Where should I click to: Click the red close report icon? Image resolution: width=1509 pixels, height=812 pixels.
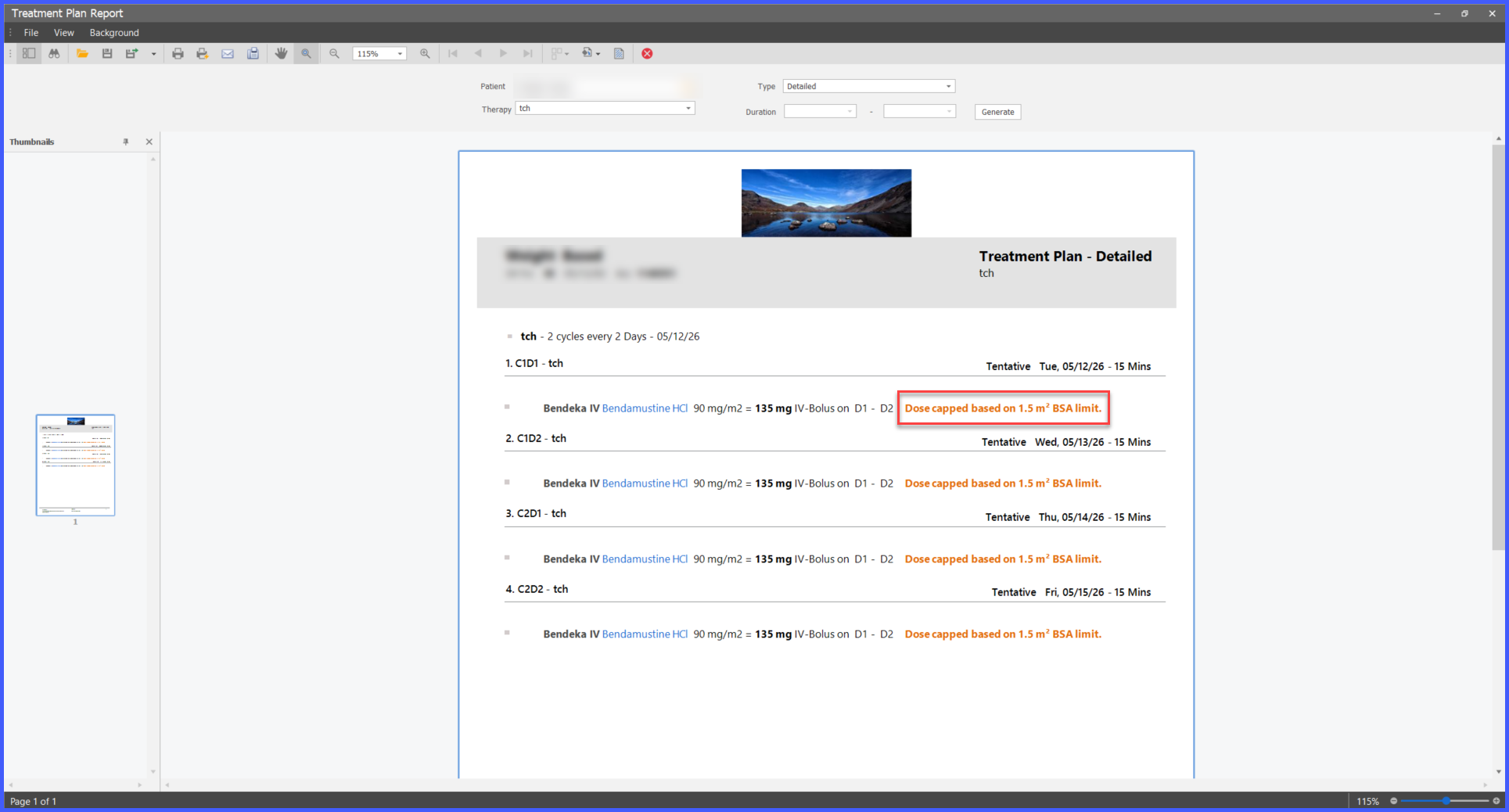pos(647,53)
